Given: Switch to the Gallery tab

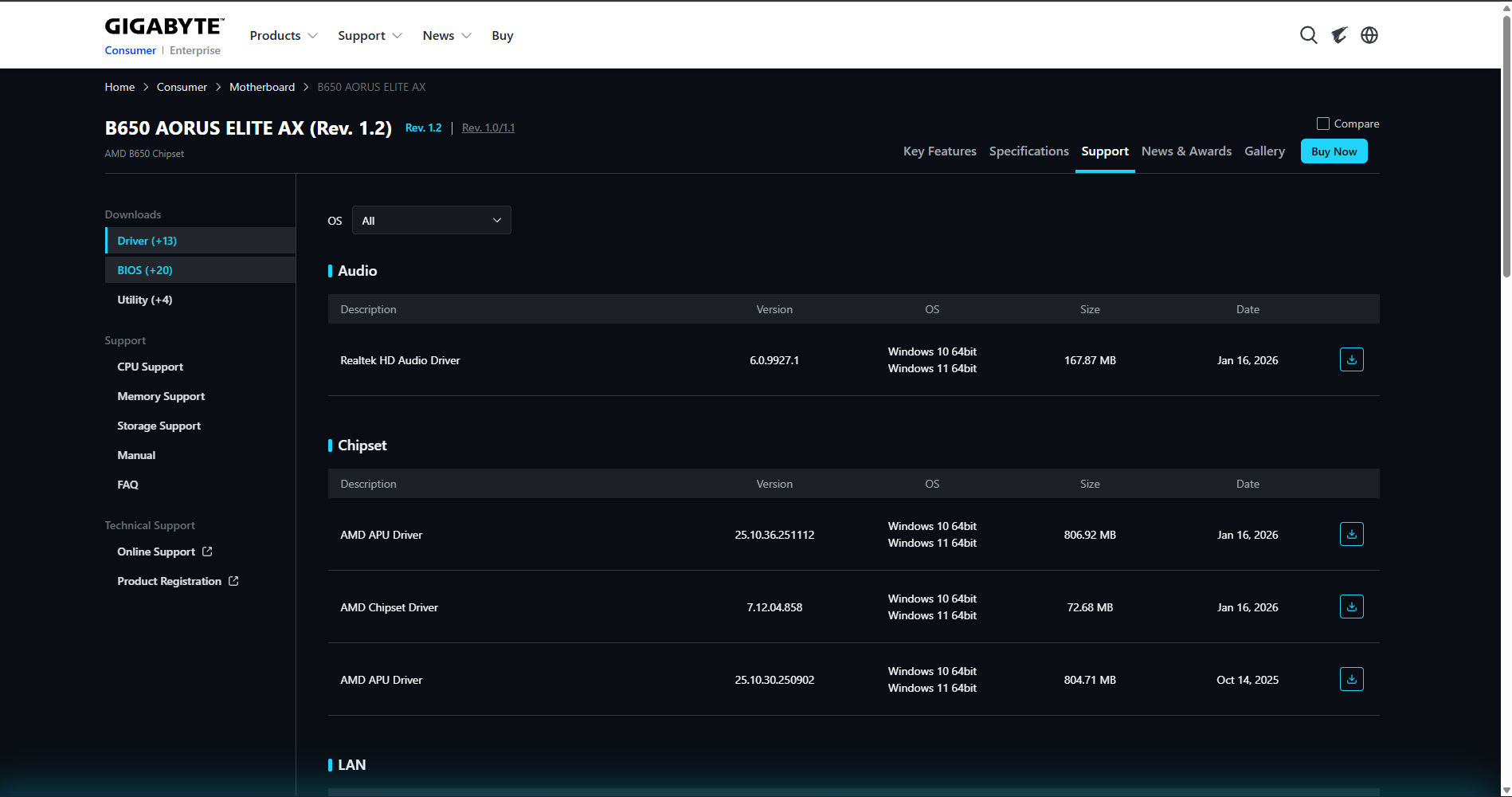Looking at the screenshot, I should (x=1265, y=151).
